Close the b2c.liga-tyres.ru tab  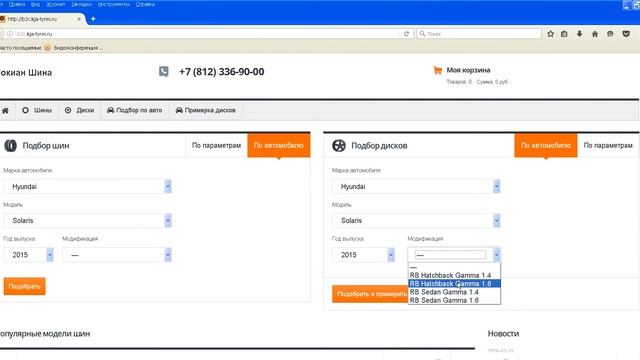(x=79, y=19)
